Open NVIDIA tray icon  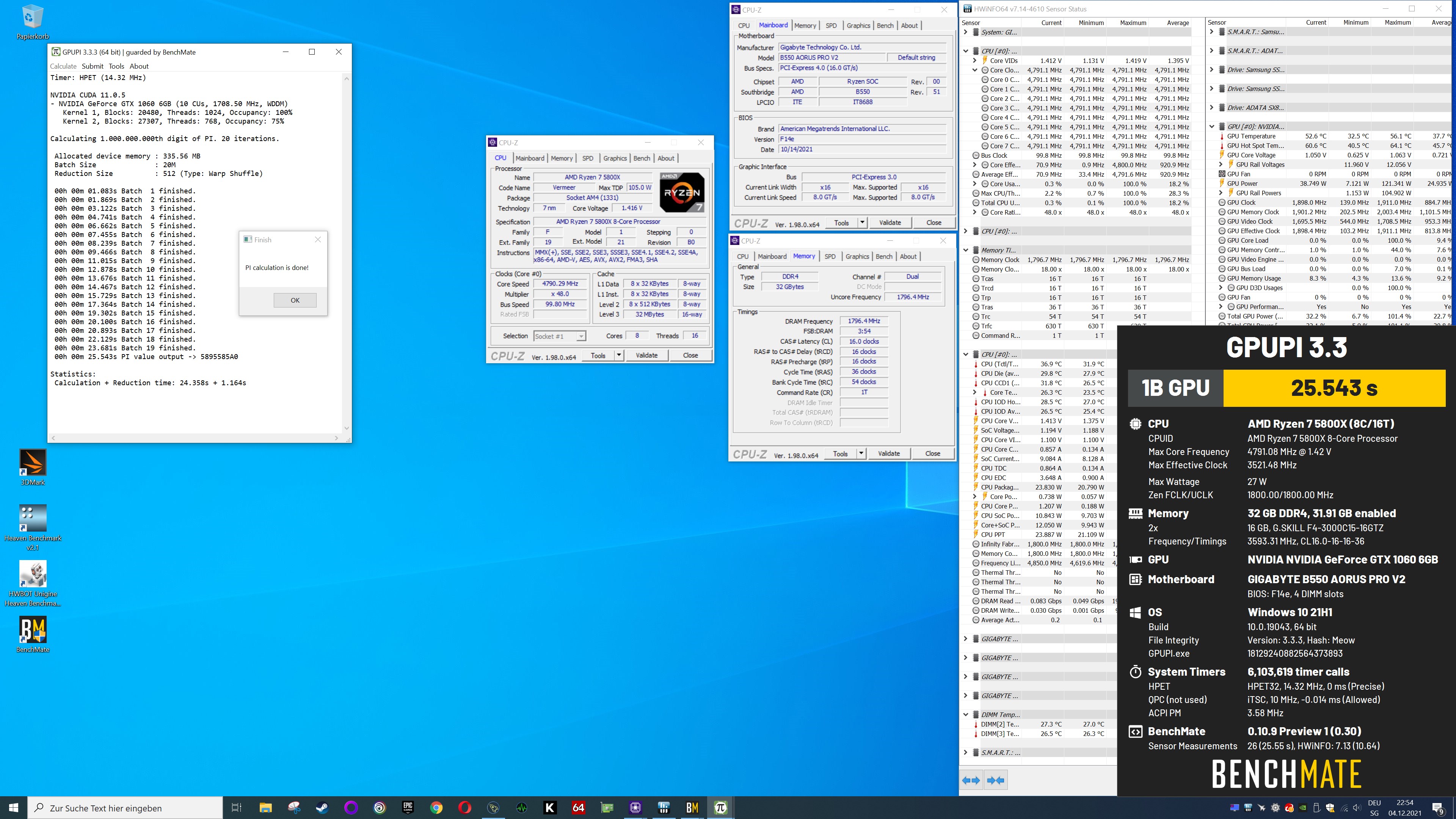(1303, 808)
